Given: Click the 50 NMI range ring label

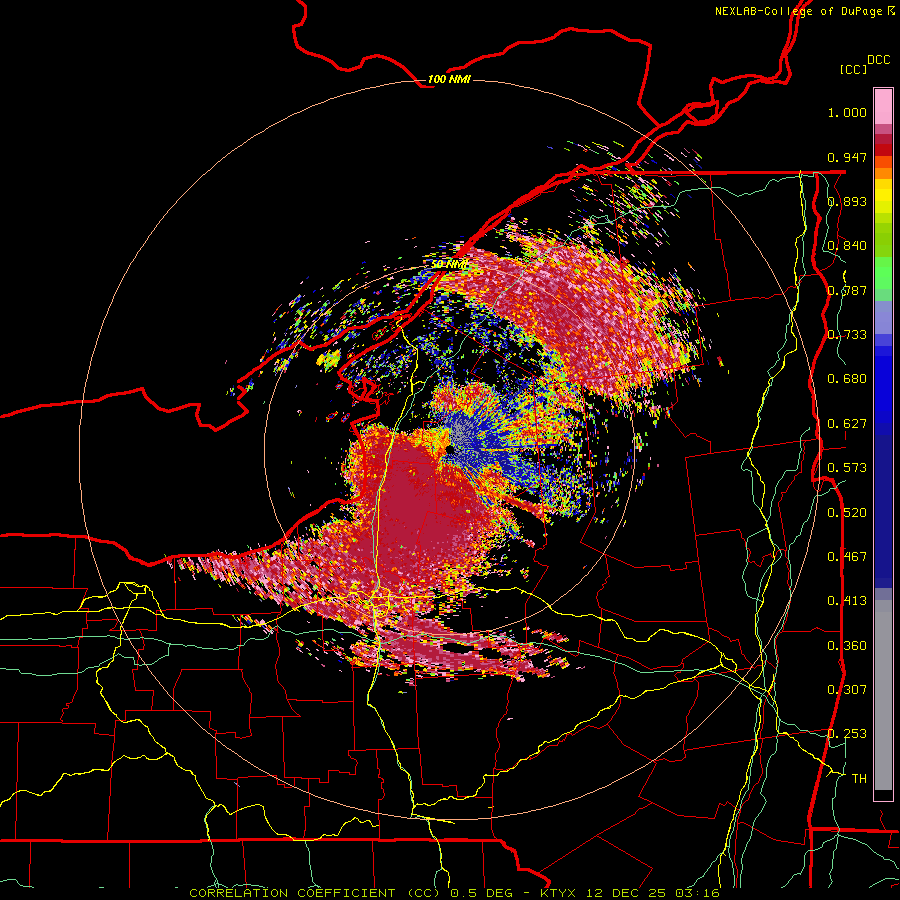Looking at the screenshot, I should click(449, 264).
